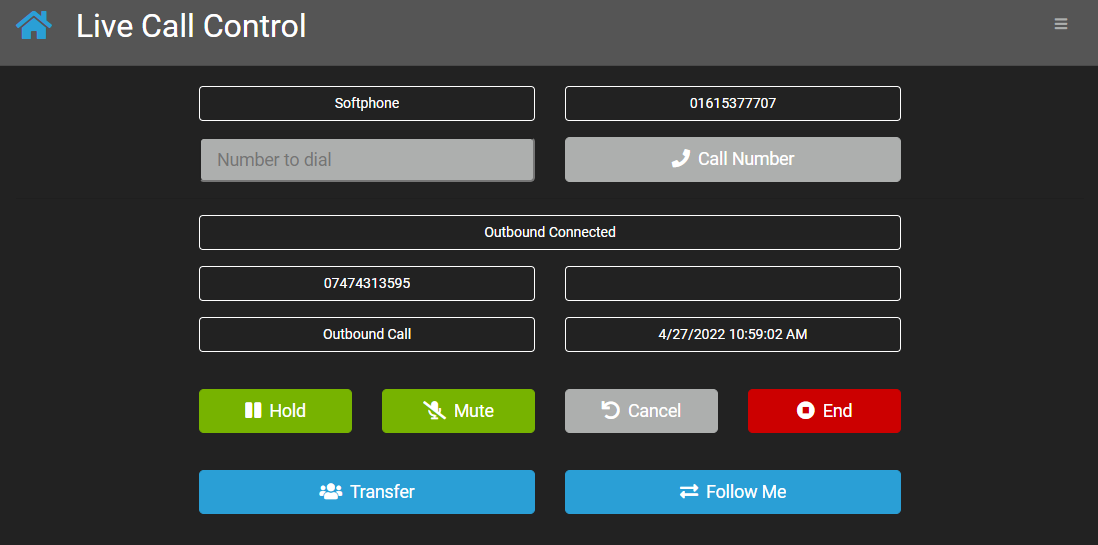Focus the Number to dial field
Image resolution: width=1098 pixels, height=545 pixels.
[368, 160]
